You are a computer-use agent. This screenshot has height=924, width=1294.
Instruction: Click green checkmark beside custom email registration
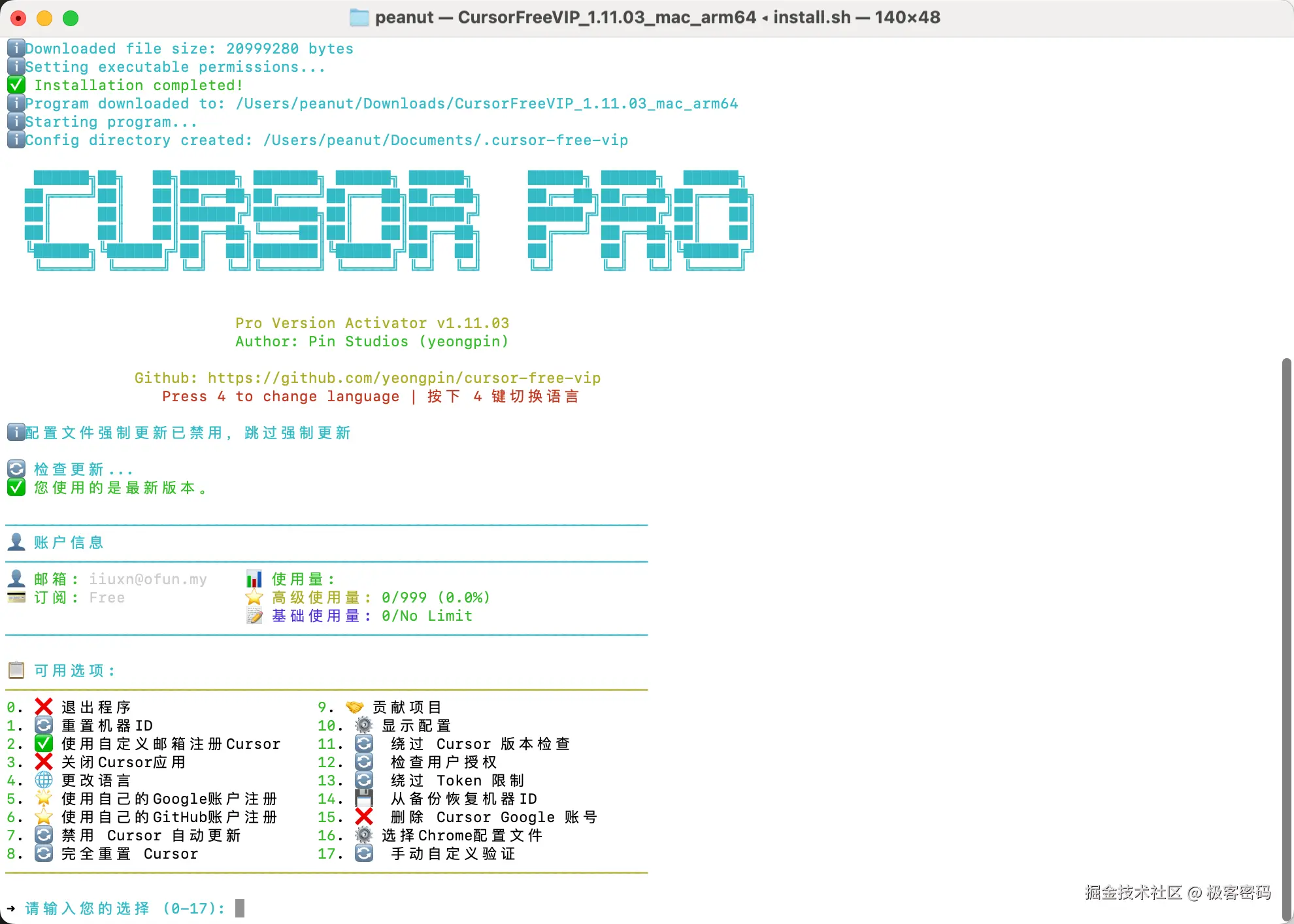[44, 743]
